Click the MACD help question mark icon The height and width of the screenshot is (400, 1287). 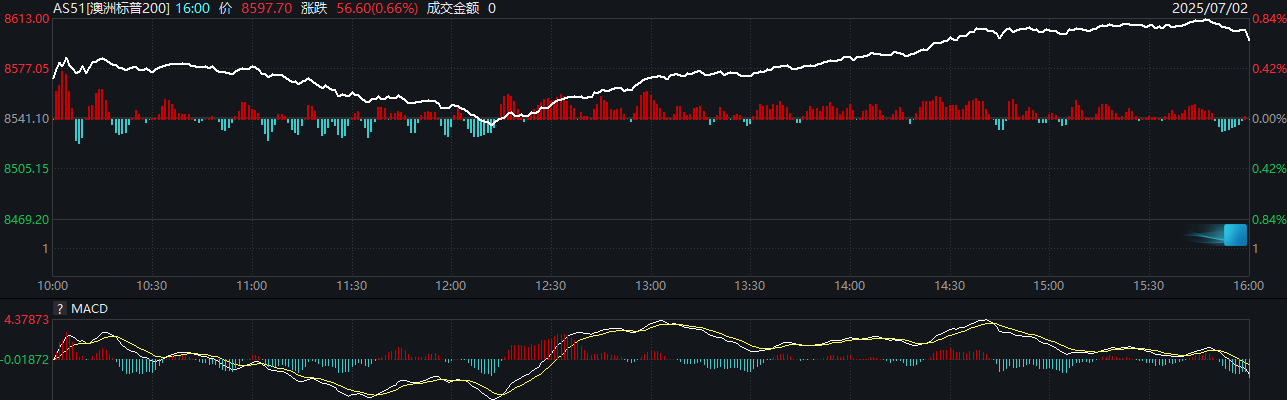[x=60, y=309]
